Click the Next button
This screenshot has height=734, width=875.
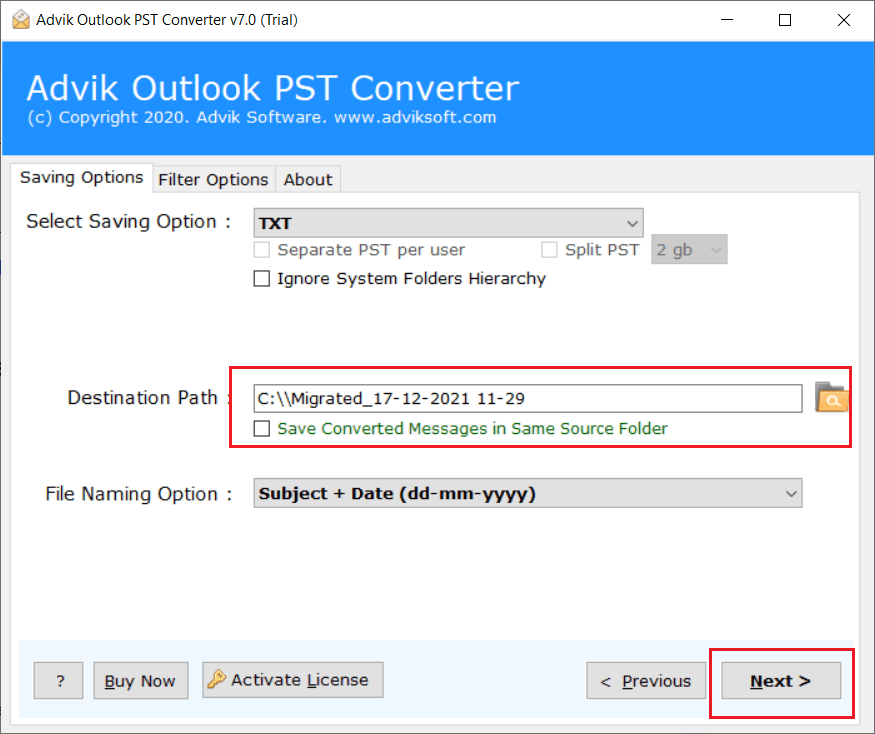click(x=781, y=681)
